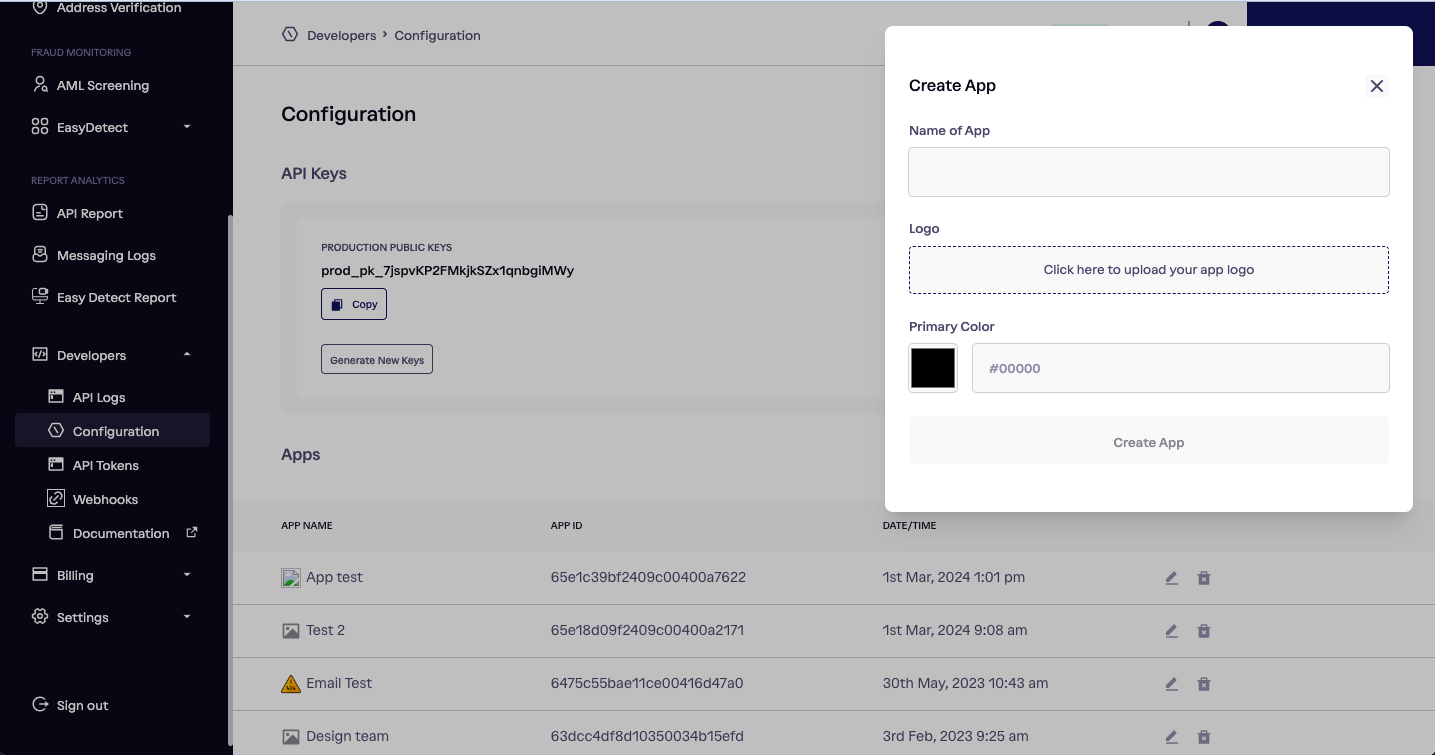Click trash icon for Design team app
Screen dimensions: 1435x755
tap(1204, 737)
